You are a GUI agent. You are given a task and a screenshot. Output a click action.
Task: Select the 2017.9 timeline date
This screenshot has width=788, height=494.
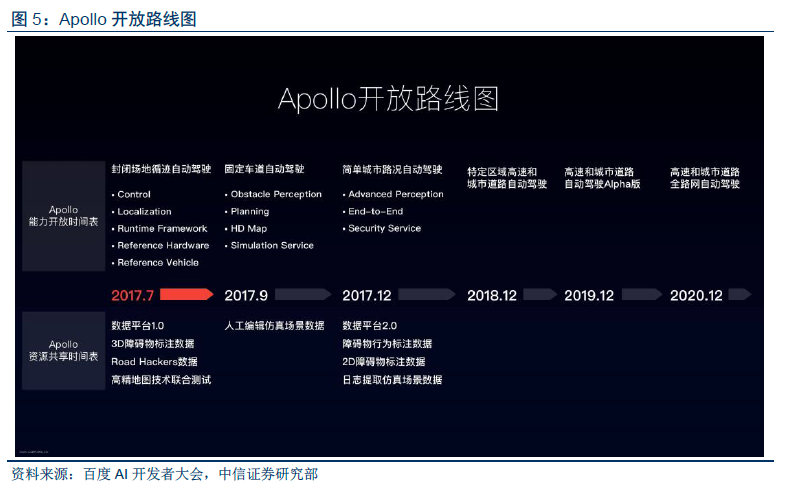coord(246,295)
